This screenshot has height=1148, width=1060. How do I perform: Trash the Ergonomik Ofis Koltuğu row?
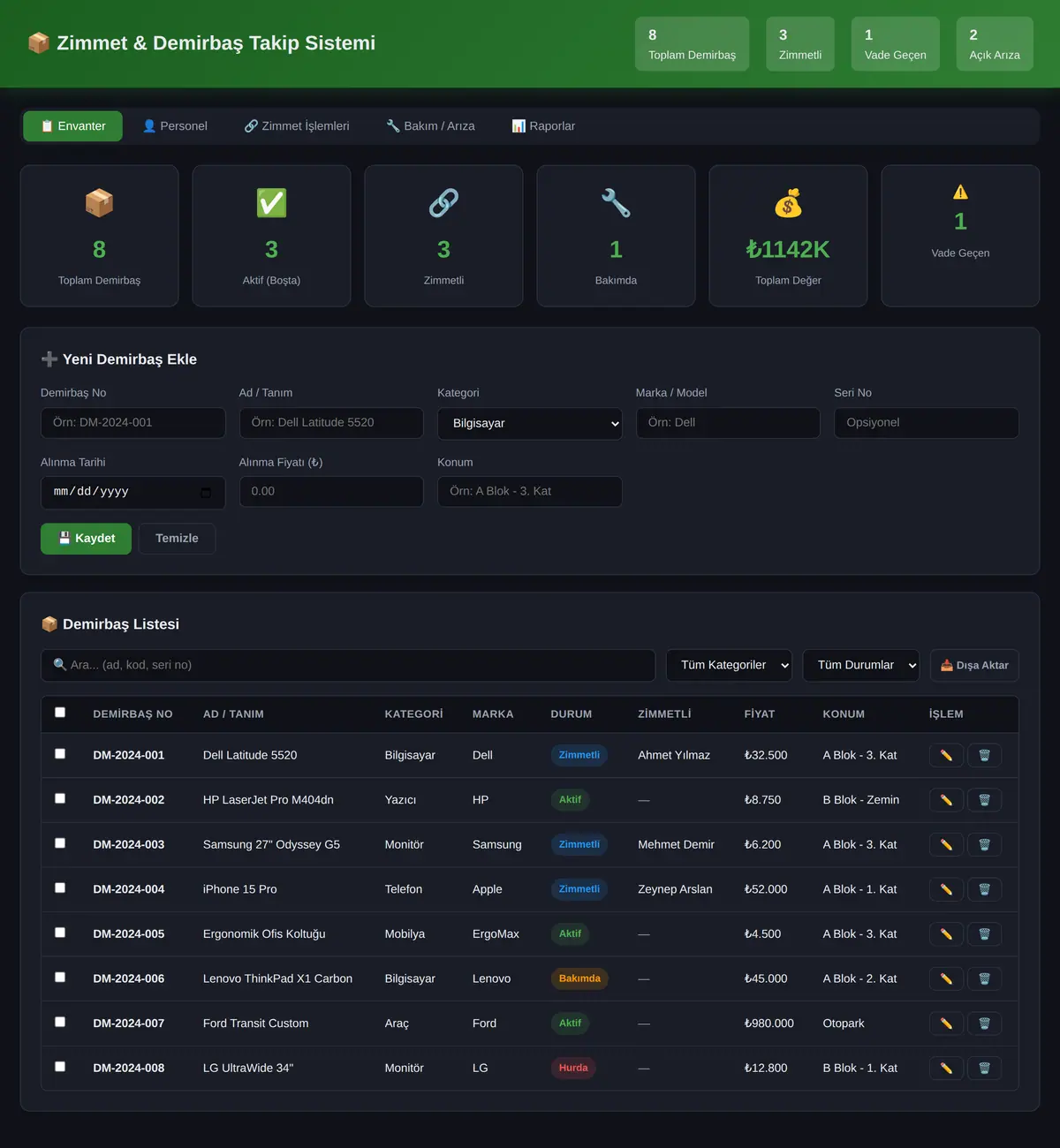click(984, 934)
